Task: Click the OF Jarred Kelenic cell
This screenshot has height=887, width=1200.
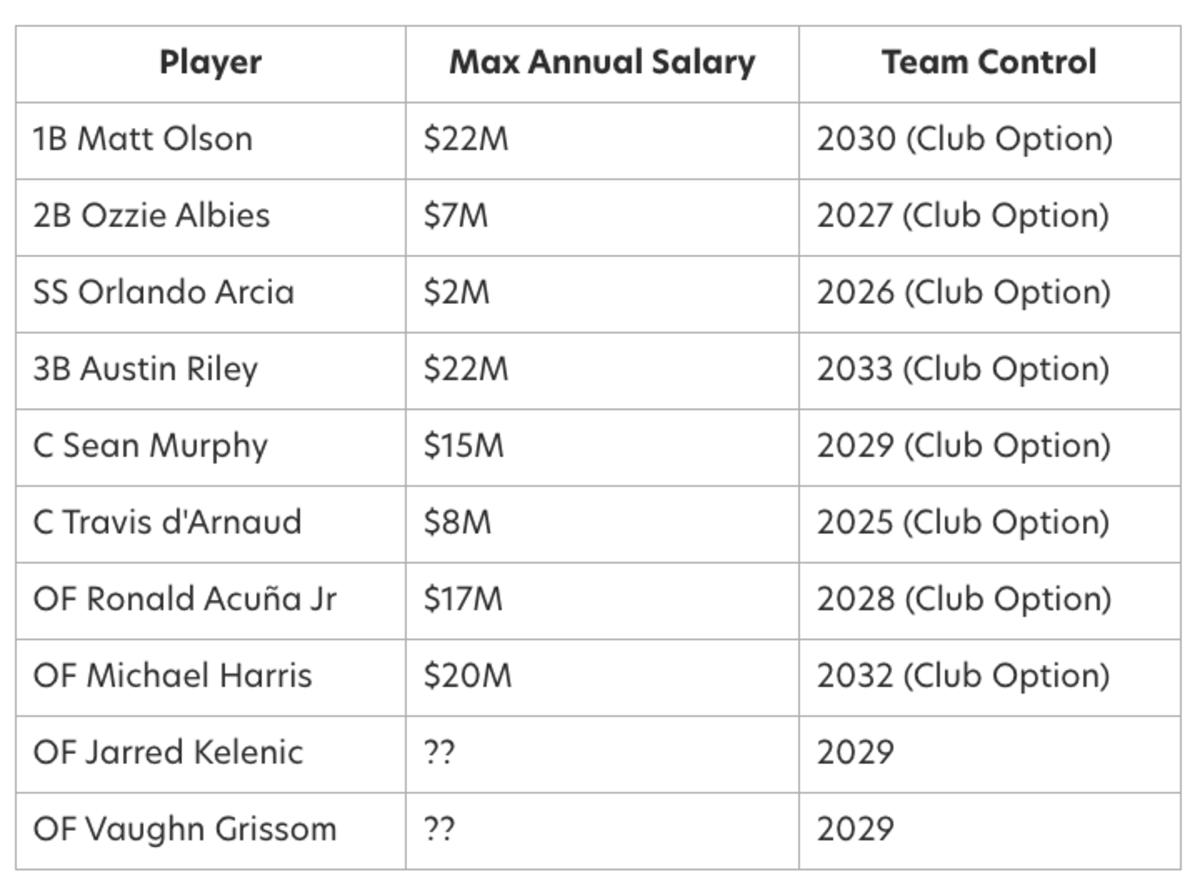Action: (167, 752)
